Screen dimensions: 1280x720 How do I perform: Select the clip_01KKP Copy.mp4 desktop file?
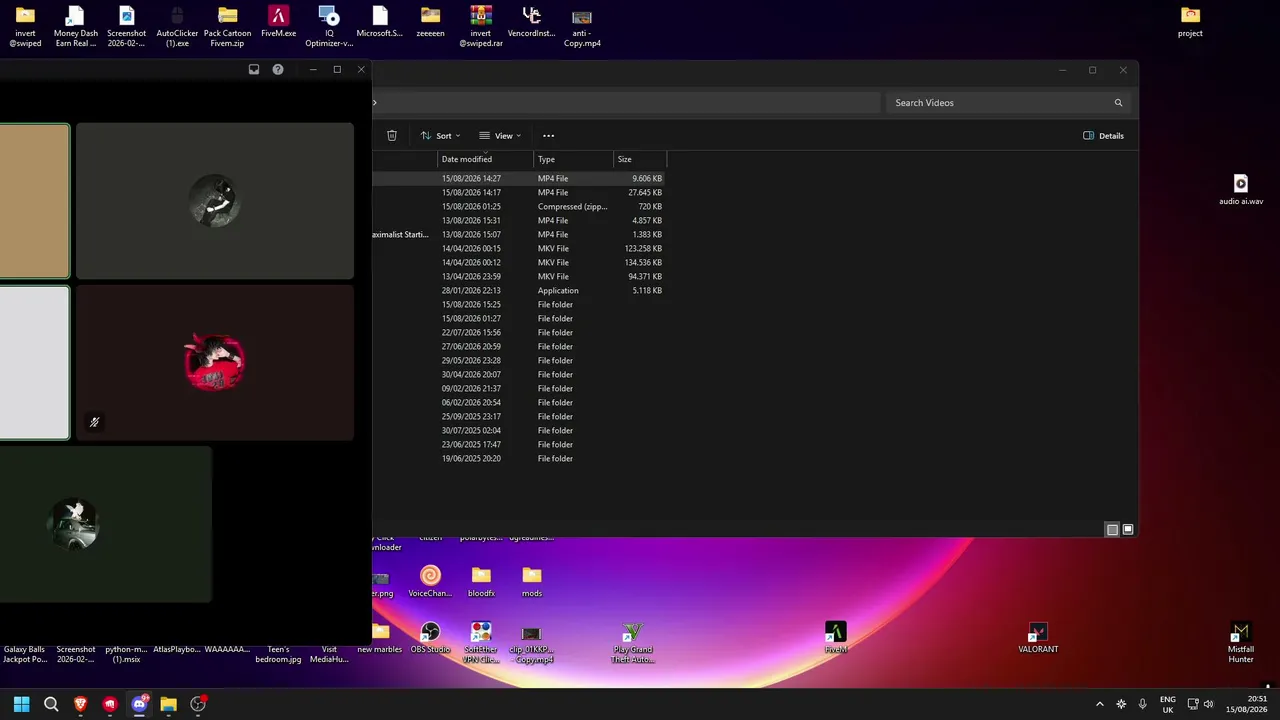pyautogui.click(x=532, y=642)
